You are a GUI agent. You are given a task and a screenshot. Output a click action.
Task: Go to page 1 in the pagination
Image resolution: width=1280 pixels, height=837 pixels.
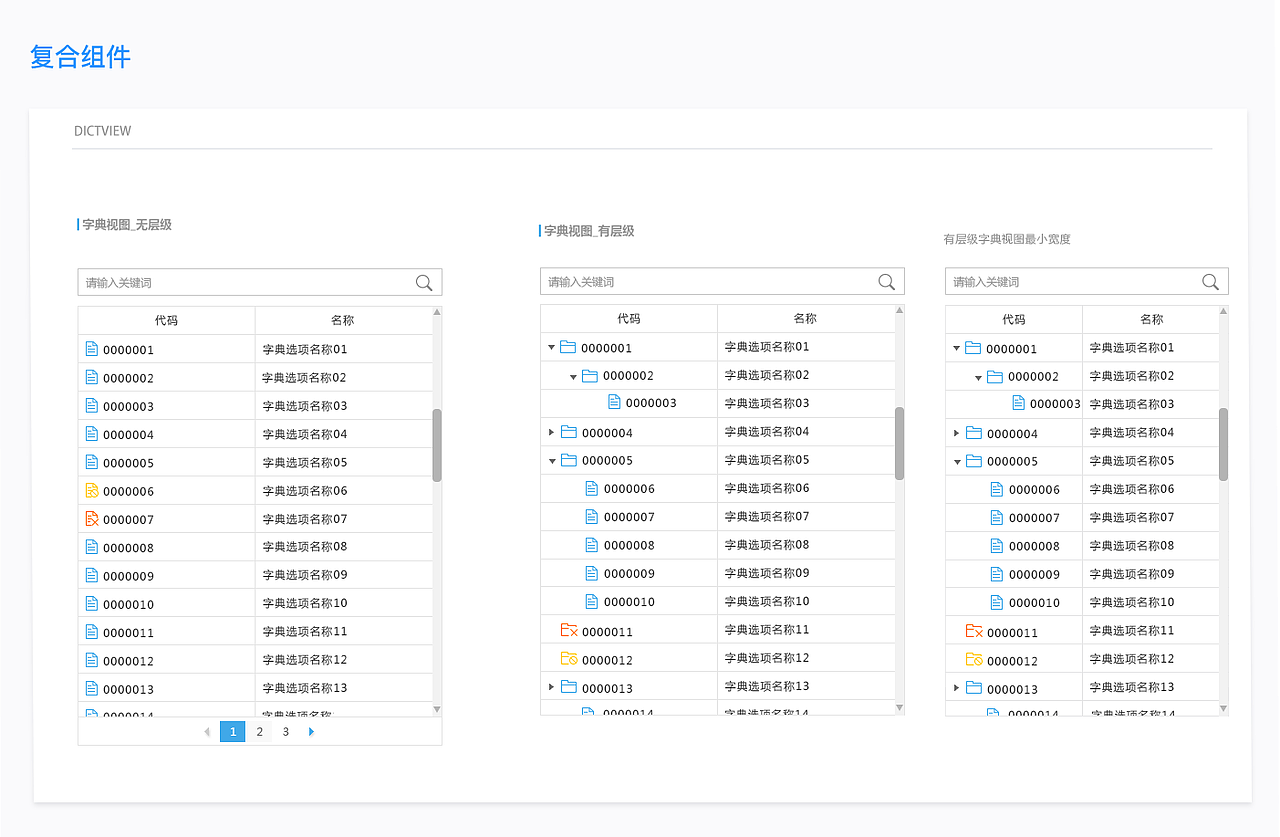[x=233, y=732]
